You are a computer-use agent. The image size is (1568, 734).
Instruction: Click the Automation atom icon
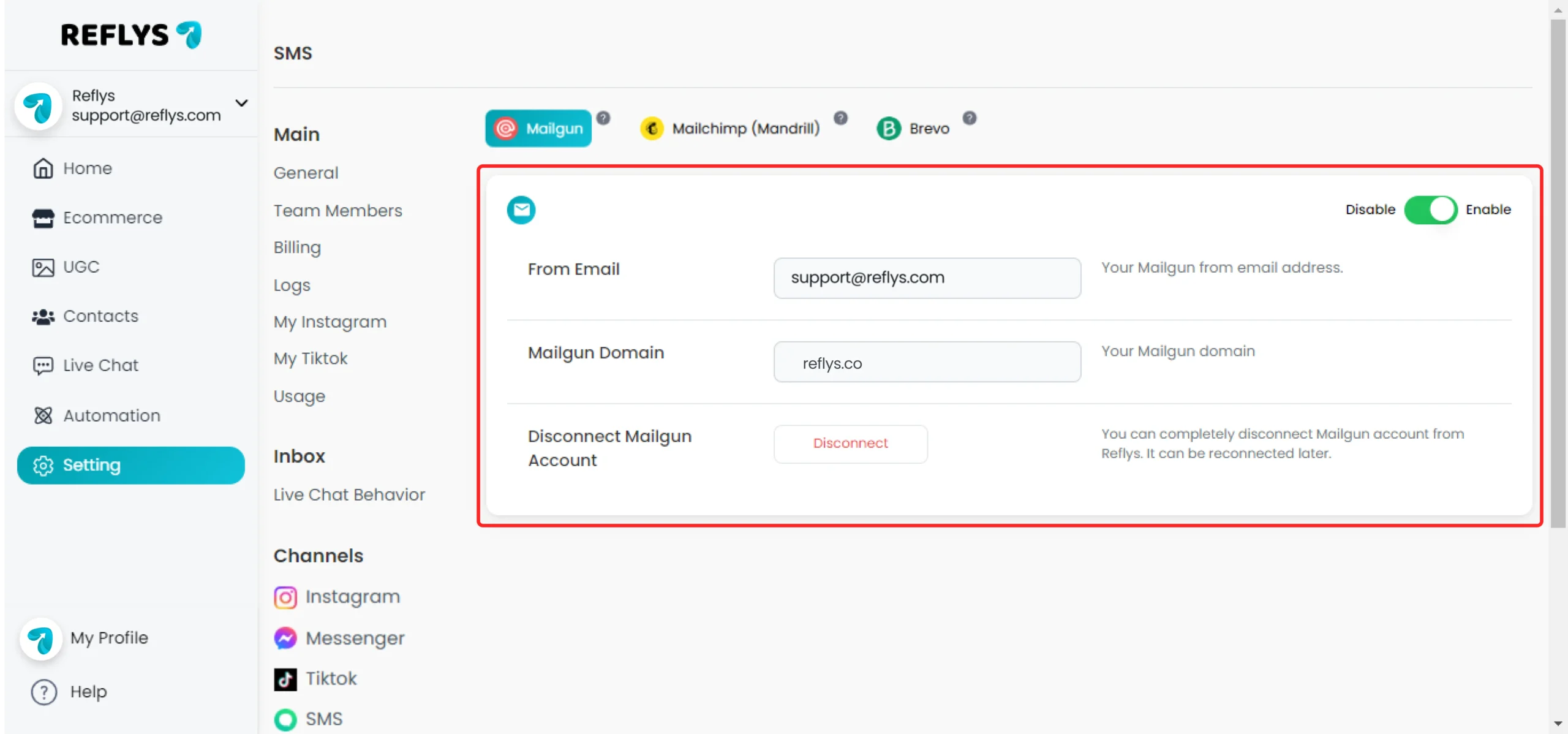click(43, 415)
